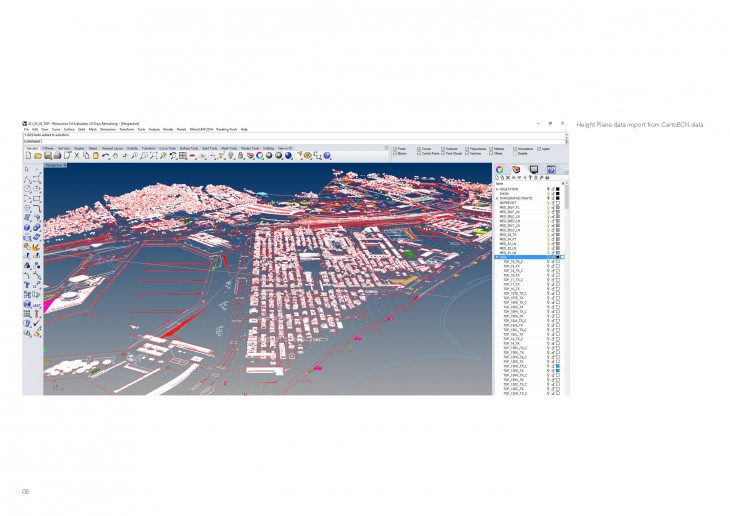Toggle the Curves selection filter checkbox

point(421,148)
